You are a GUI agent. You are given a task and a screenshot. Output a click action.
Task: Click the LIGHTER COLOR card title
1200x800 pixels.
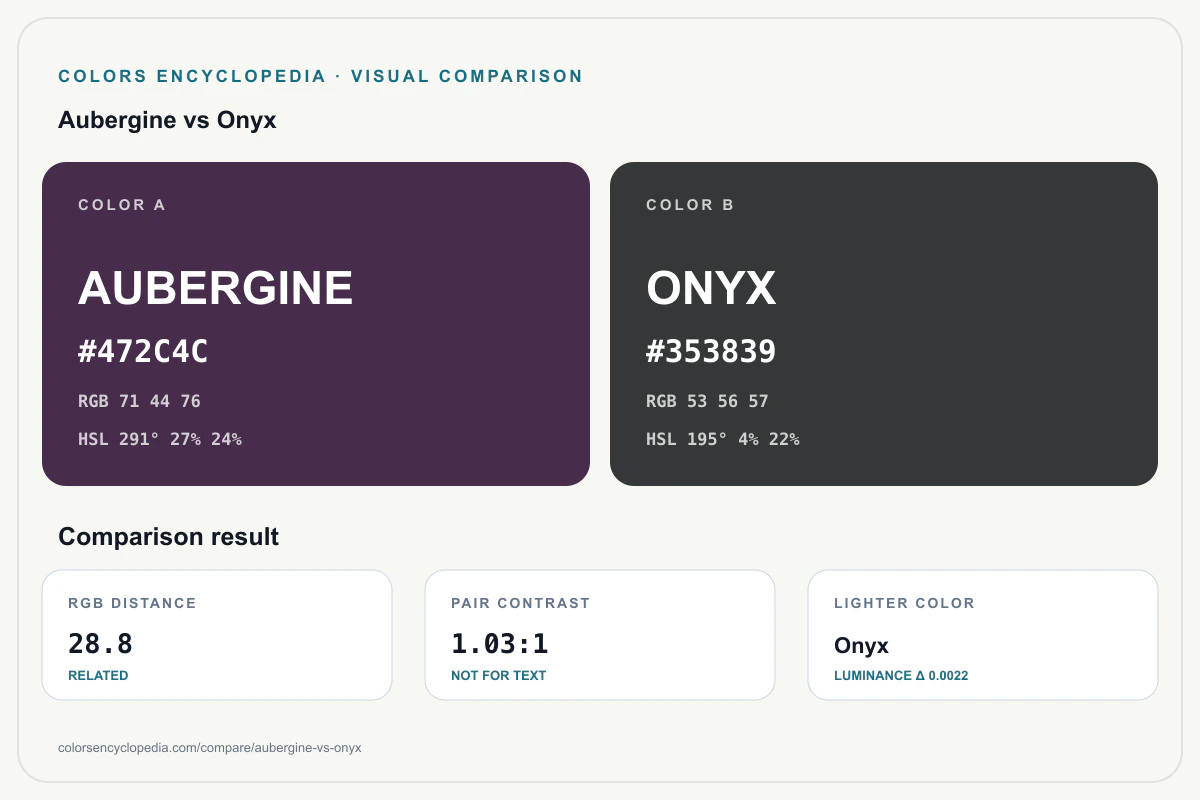click(904, 603)
